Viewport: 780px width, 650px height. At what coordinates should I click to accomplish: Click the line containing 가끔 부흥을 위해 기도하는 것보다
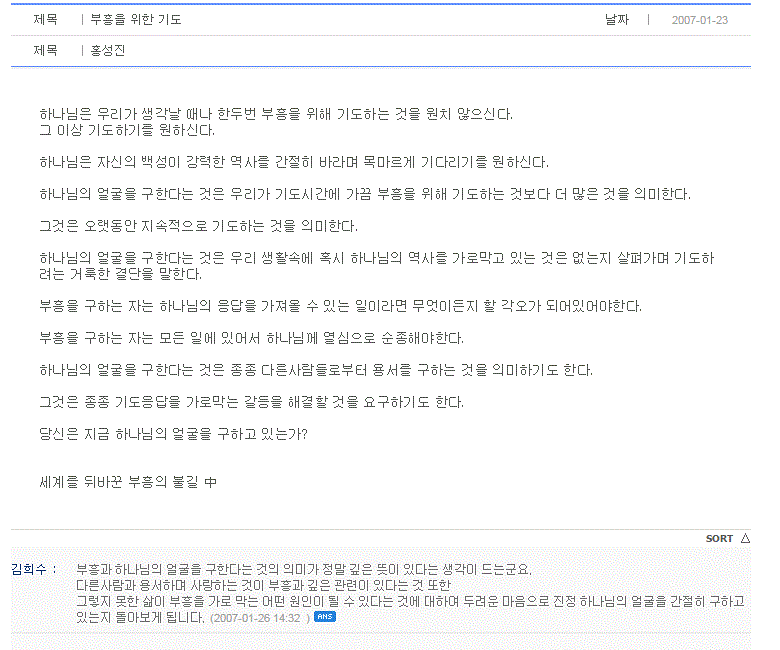pos(365,194)
